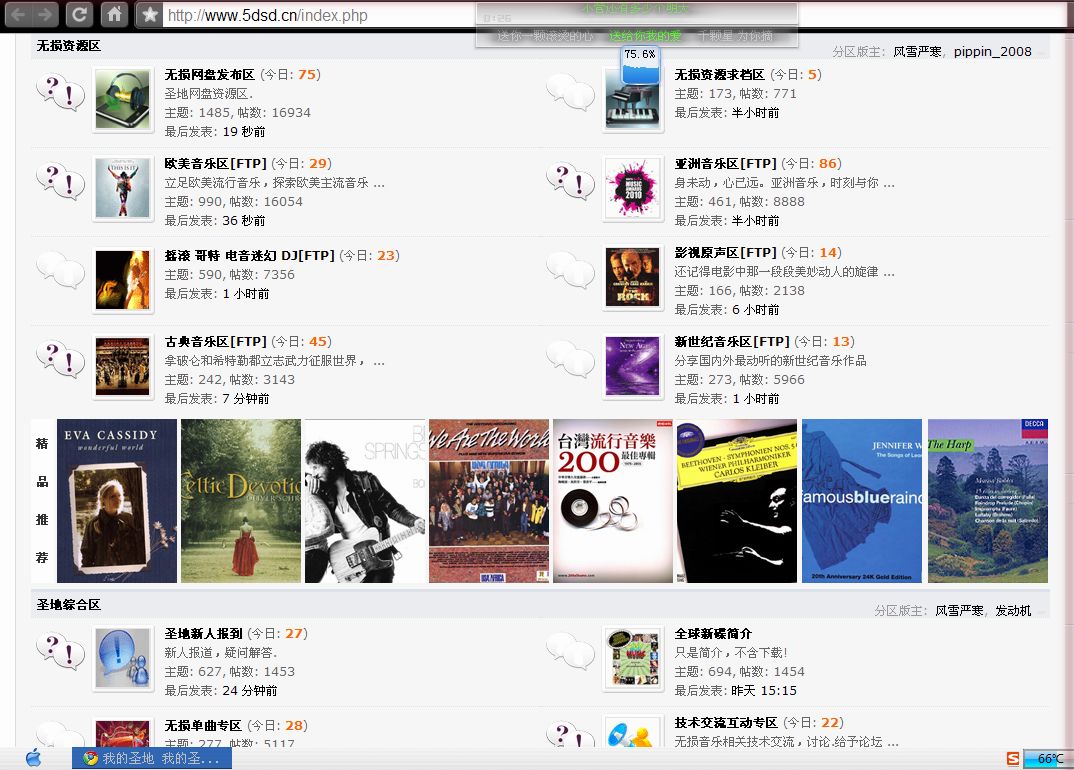View moderator 风雪严寒 in 无损资源区 header
1074x770 pixels.
tap(917, 51)
